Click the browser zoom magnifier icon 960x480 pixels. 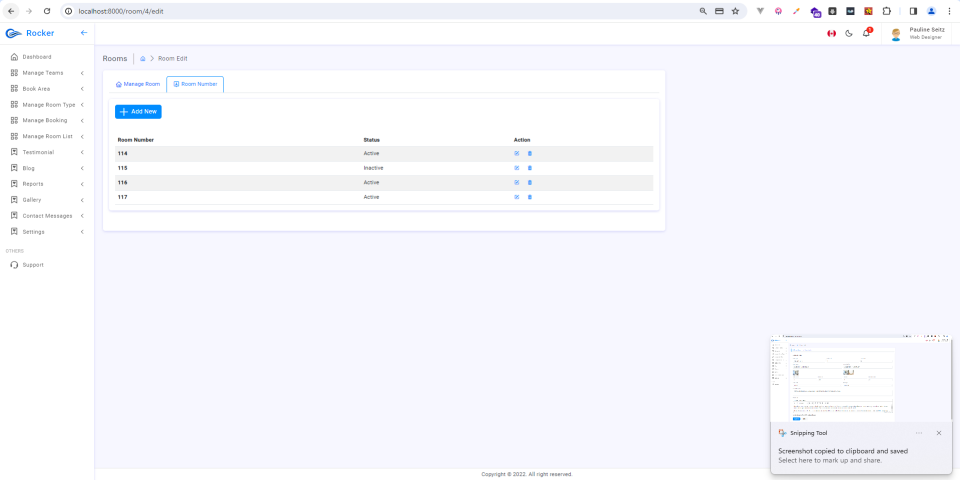[703, 11]
